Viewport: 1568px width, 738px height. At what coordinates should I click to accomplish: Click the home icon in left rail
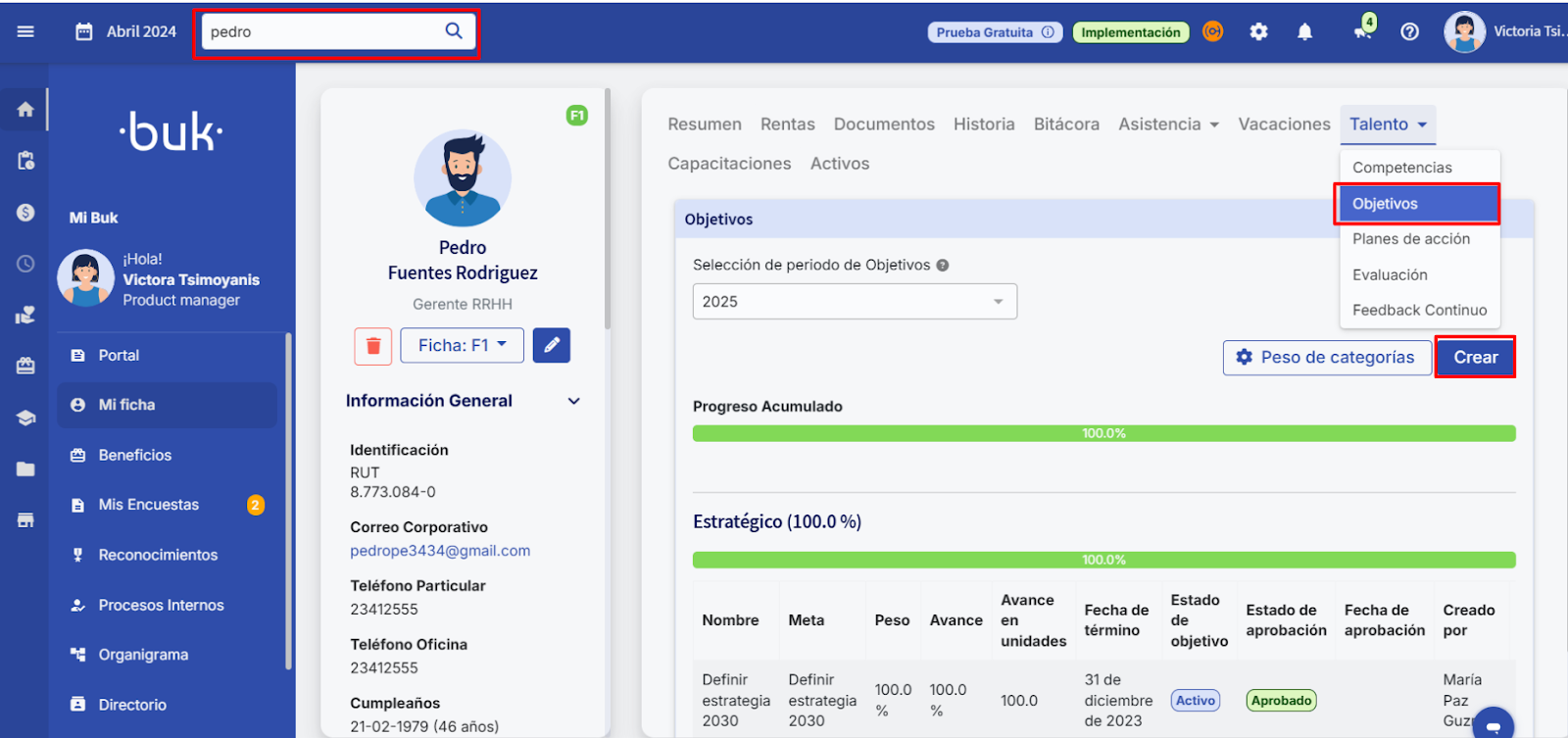pyautogui.click(x=25, y=109)
